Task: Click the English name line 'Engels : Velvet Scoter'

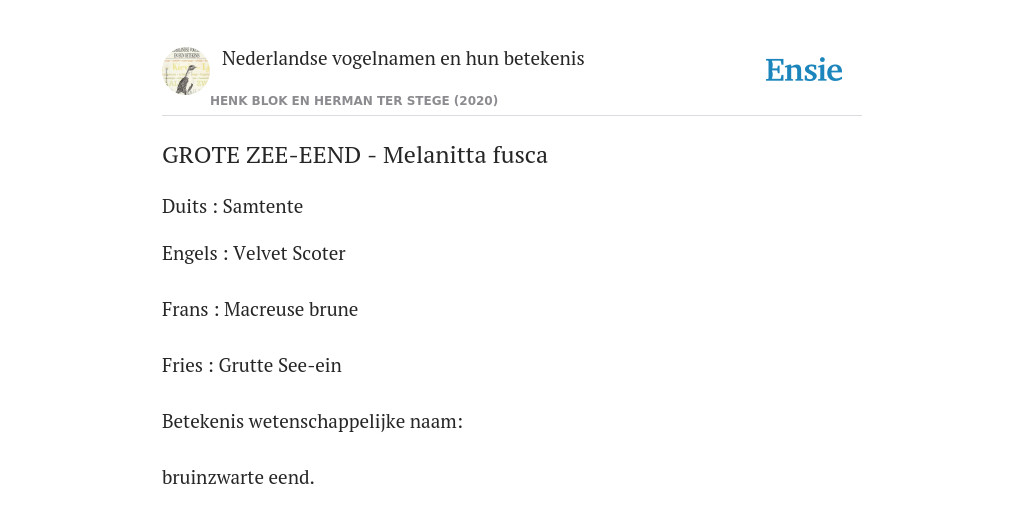Action: (253, 253)
